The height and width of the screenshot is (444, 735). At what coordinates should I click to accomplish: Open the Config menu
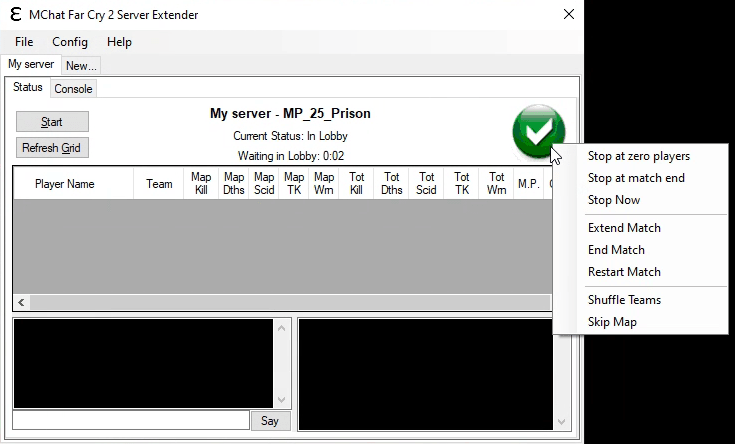70,42
